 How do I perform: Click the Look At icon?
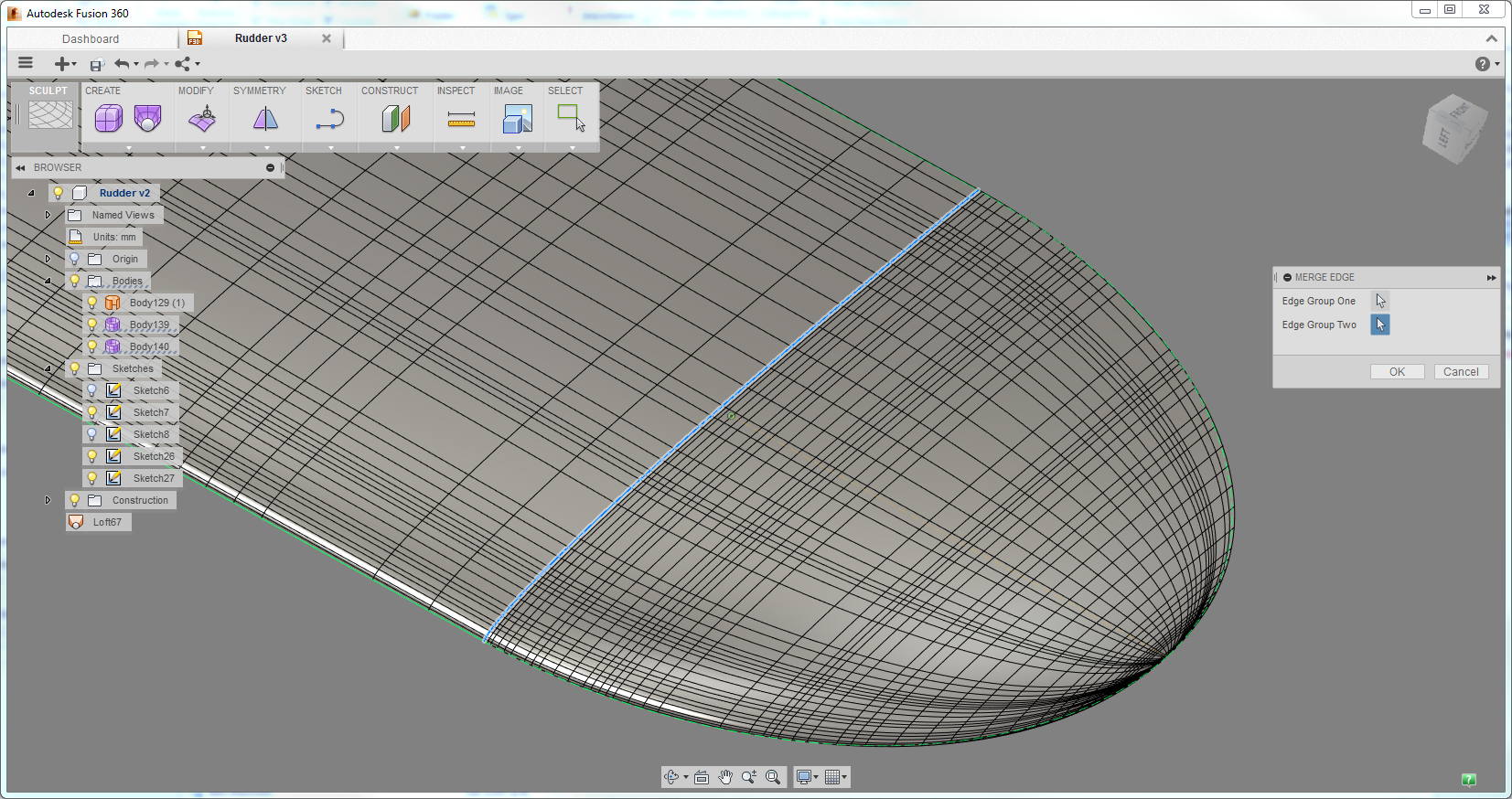pos(702,777)
